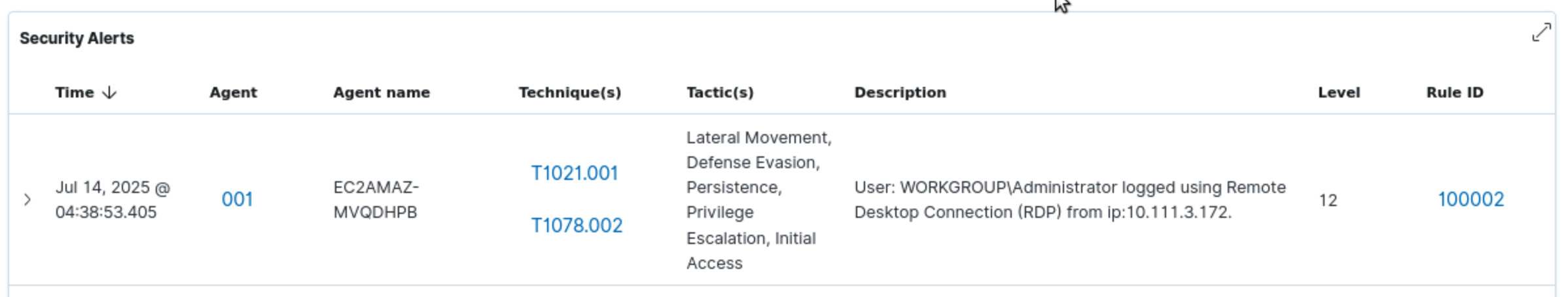This screenshot has height=297, width=1568.
Task: Click the level 12 cell
Action: coord(1327,200)
